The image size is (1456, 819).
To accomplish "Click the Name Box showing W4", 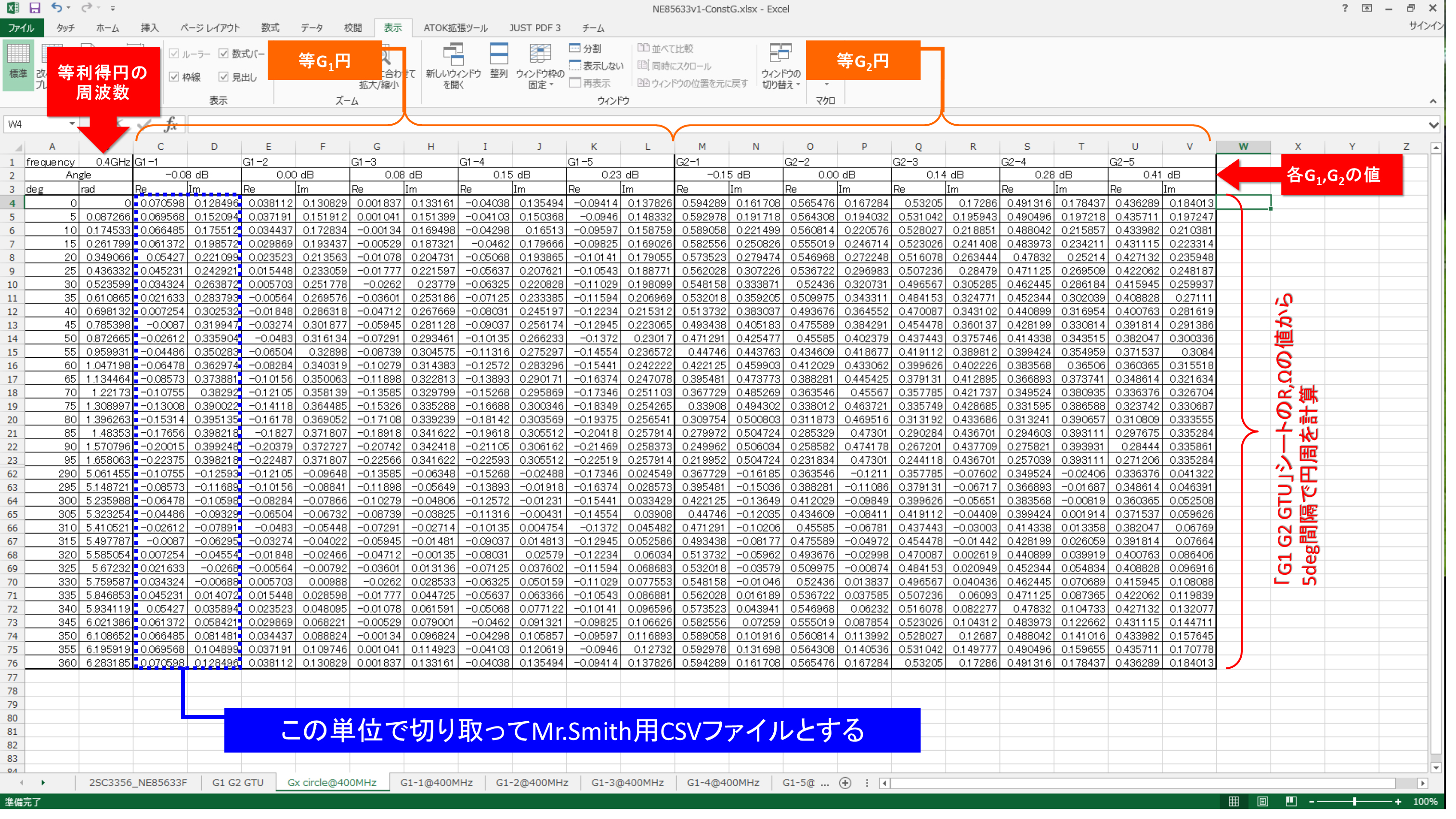I will pyautogui.click(x=35, y=124).
